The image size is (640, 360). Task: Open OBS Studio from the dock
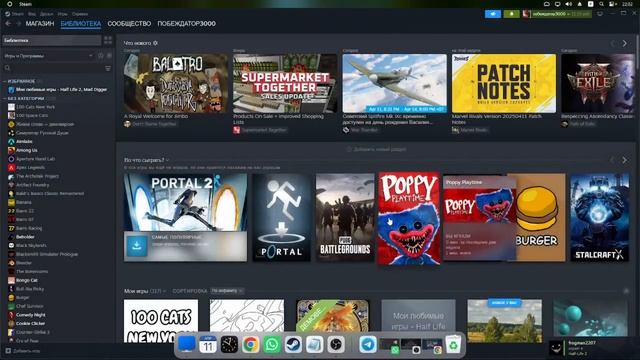tap(336, 345)
